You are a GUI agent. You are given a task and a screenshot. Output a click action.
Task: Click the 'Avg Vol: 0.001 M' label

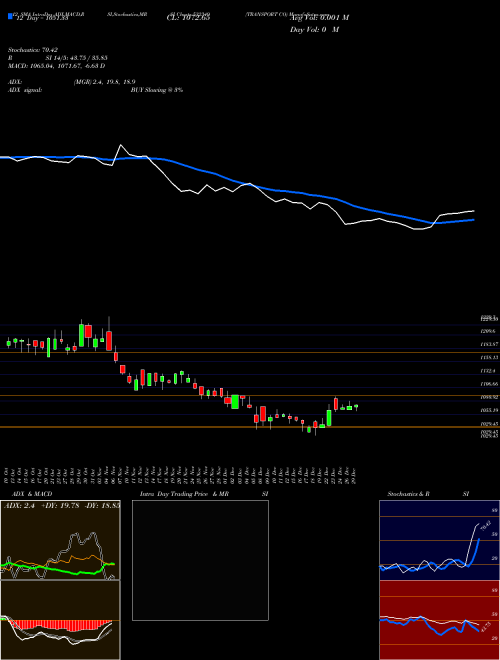pos(319,18)
